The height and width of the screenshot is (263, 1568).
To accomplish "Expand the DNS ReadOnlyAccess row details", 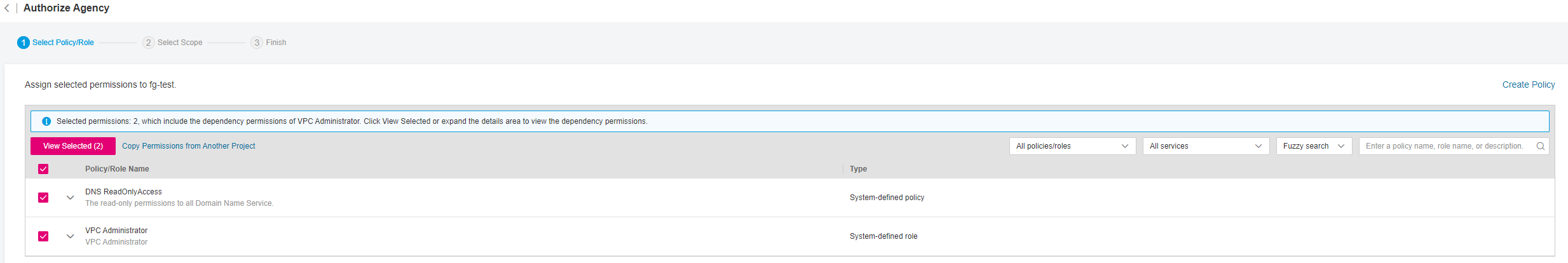I will 71,198.
